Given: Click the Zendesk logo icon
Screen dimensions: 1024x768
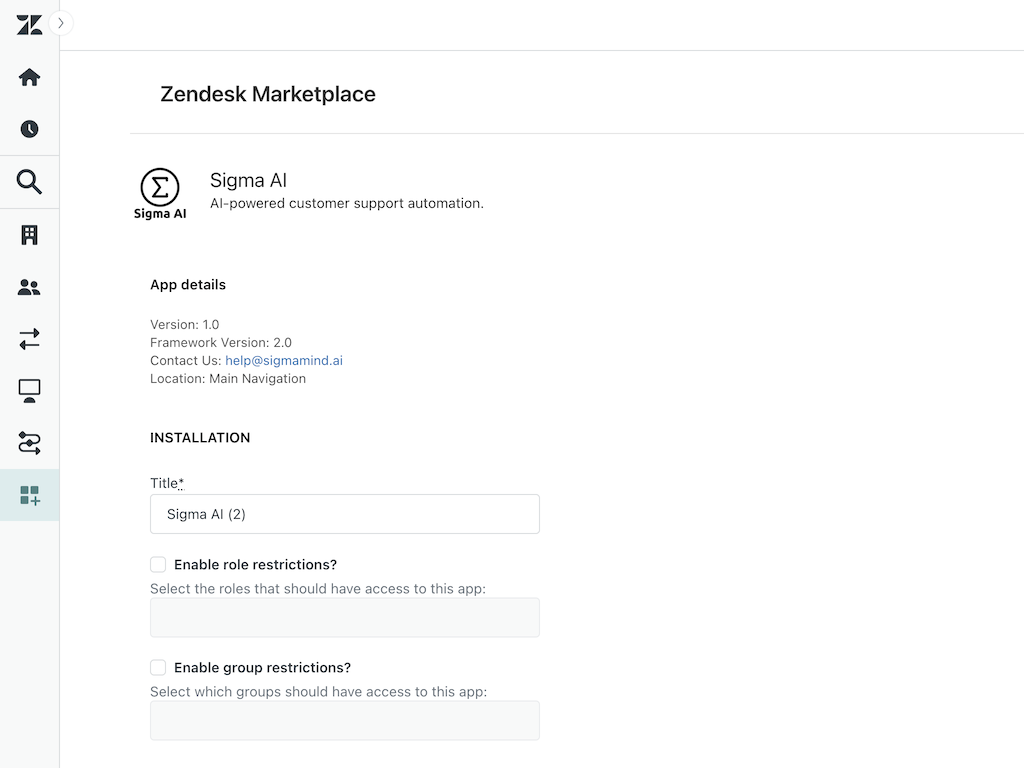Looking at the screenshot, I should pos(29,25).
